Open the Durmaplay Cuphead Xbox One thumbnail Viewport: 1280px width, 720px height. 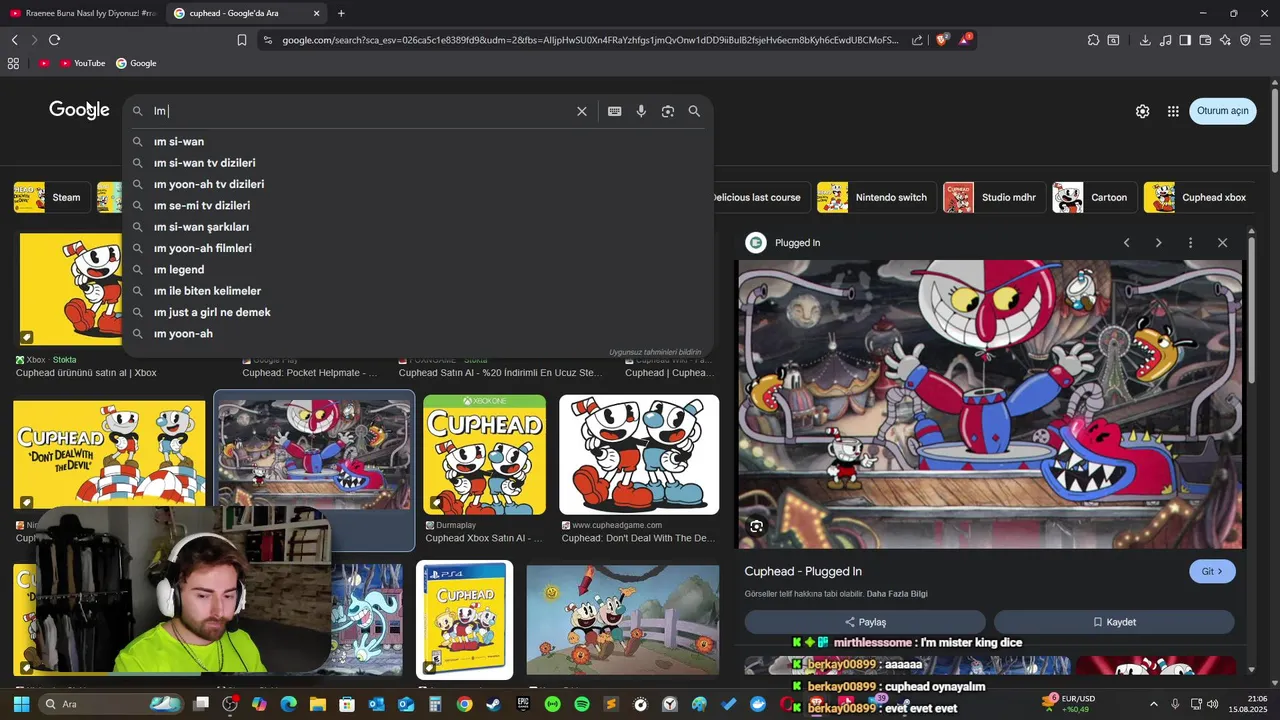[484, 455]
